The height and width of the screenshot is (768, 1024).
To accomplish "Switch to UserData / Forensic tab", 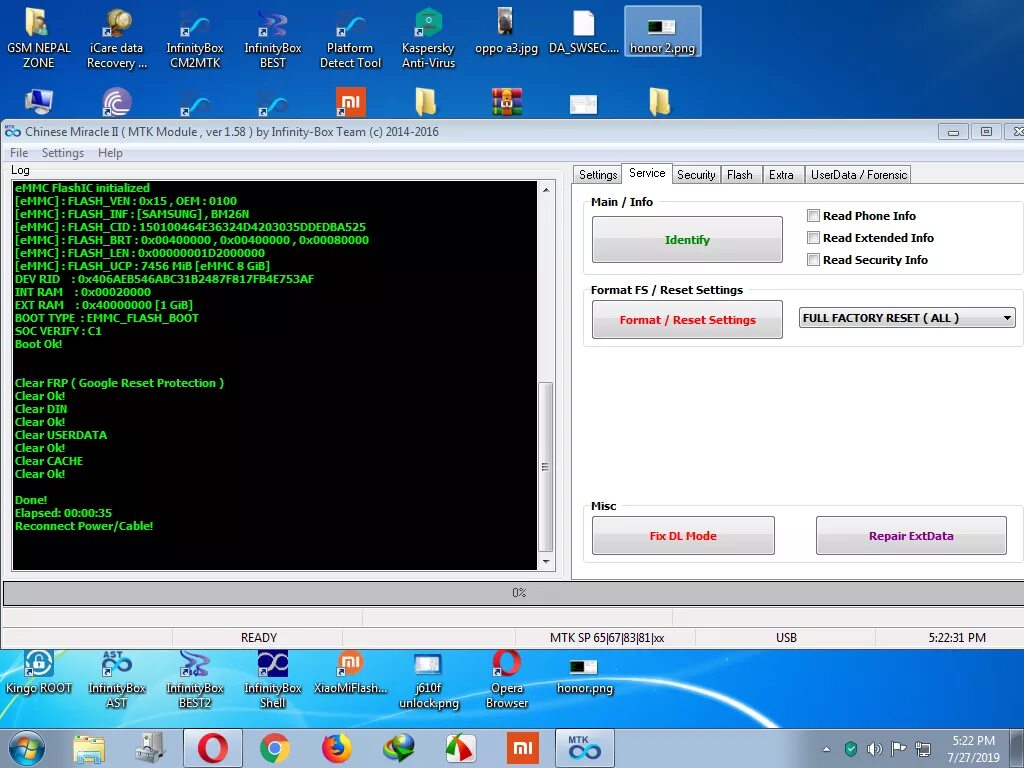I will click(x=859, y=174).
